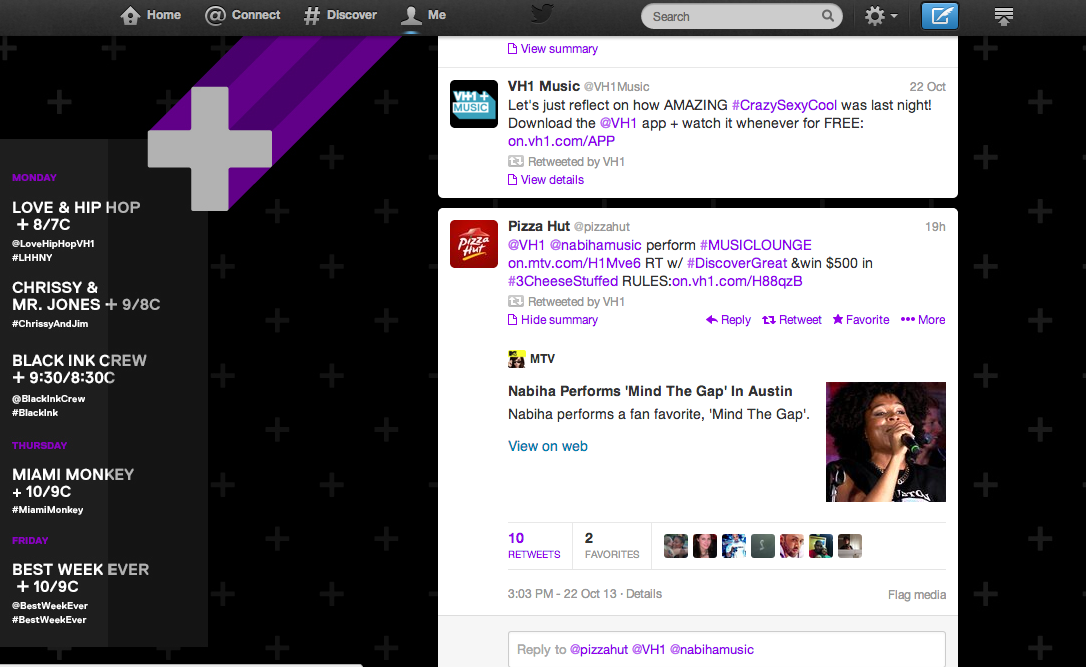Open the seventh retweeter avatar
1086x667 pixels.
pos(850,546)
